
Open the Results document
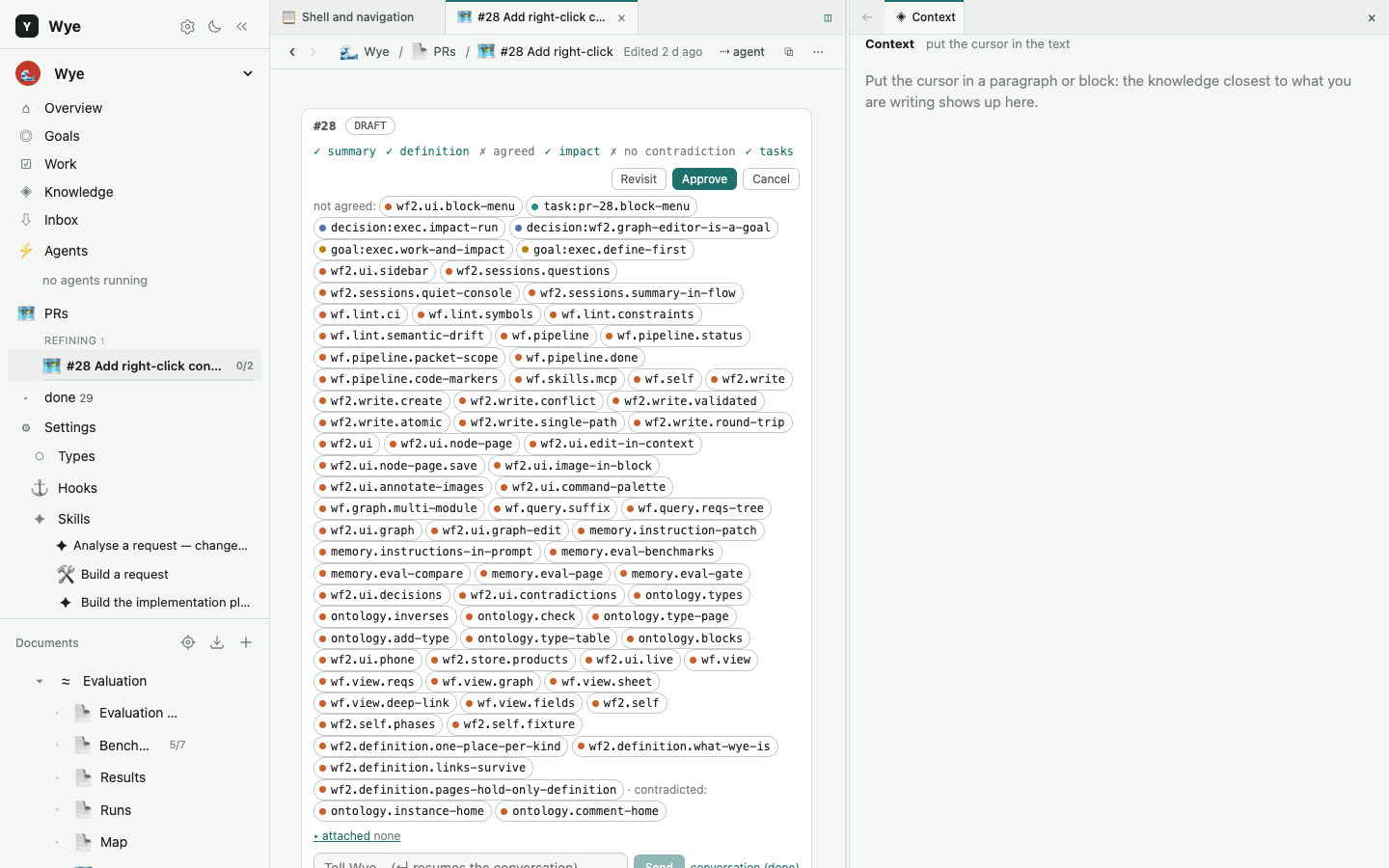pos(123,777)
